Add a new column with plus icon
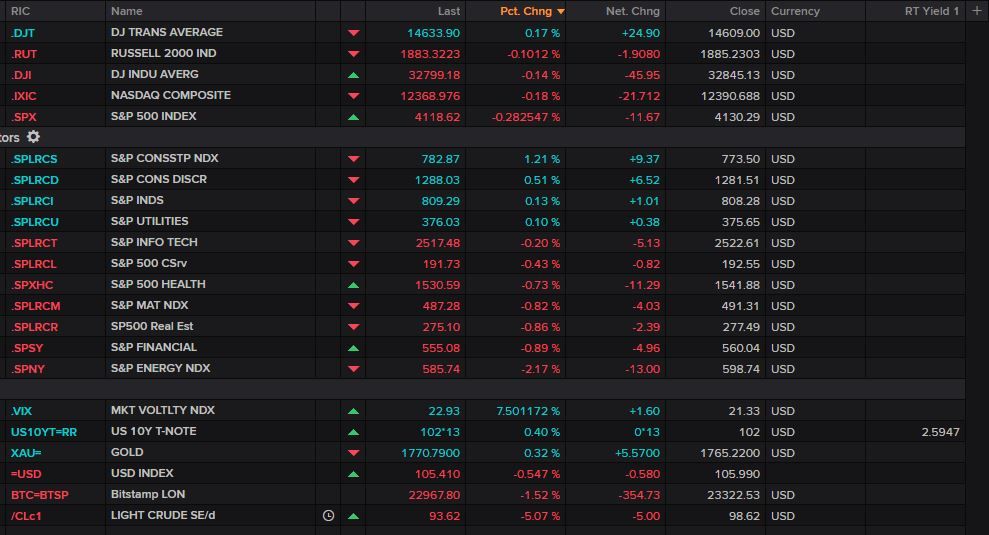 coord(976,11)
